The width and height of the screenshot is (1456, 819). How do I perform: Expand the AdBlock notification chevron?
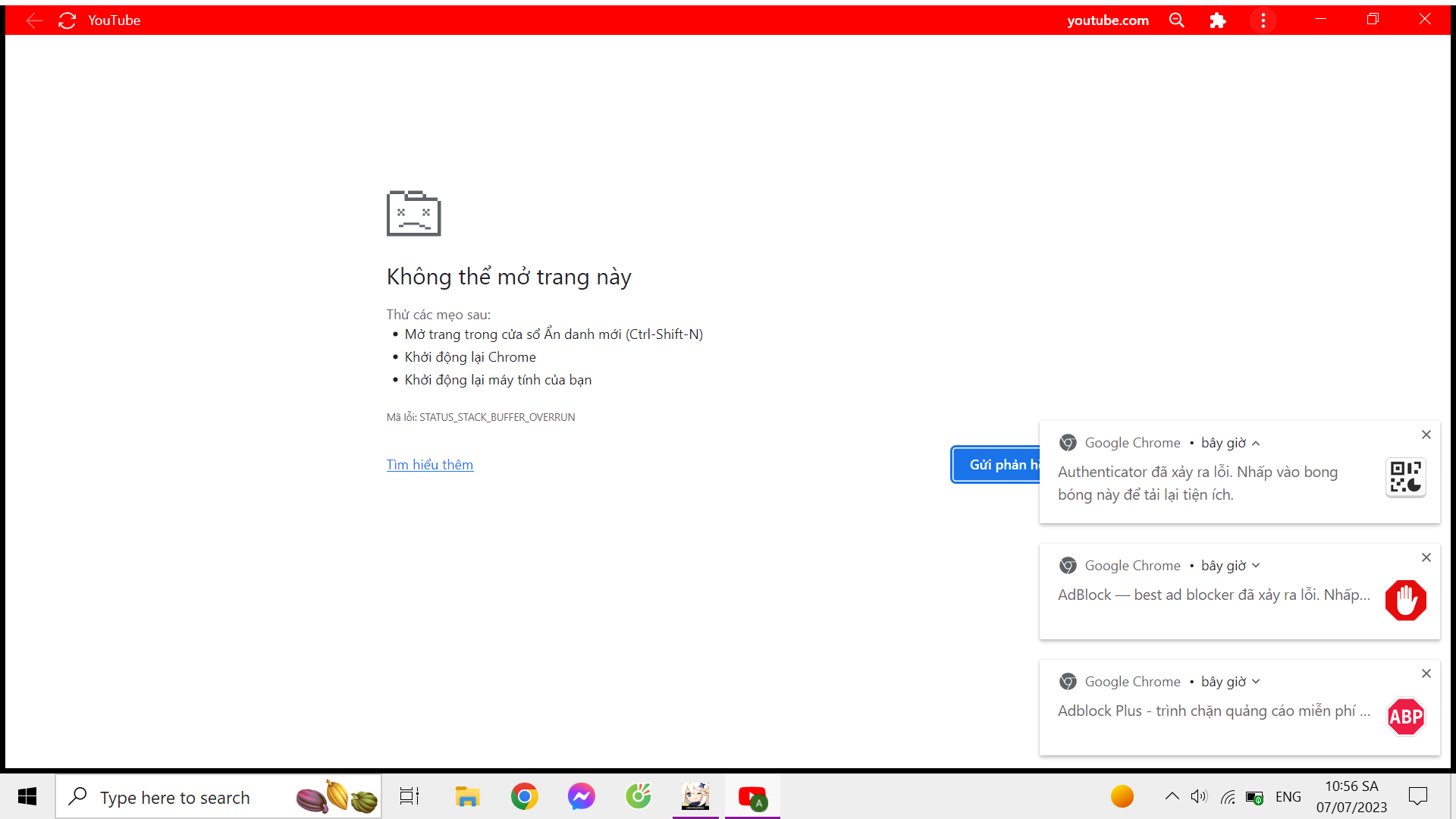tap(1256, 566)
